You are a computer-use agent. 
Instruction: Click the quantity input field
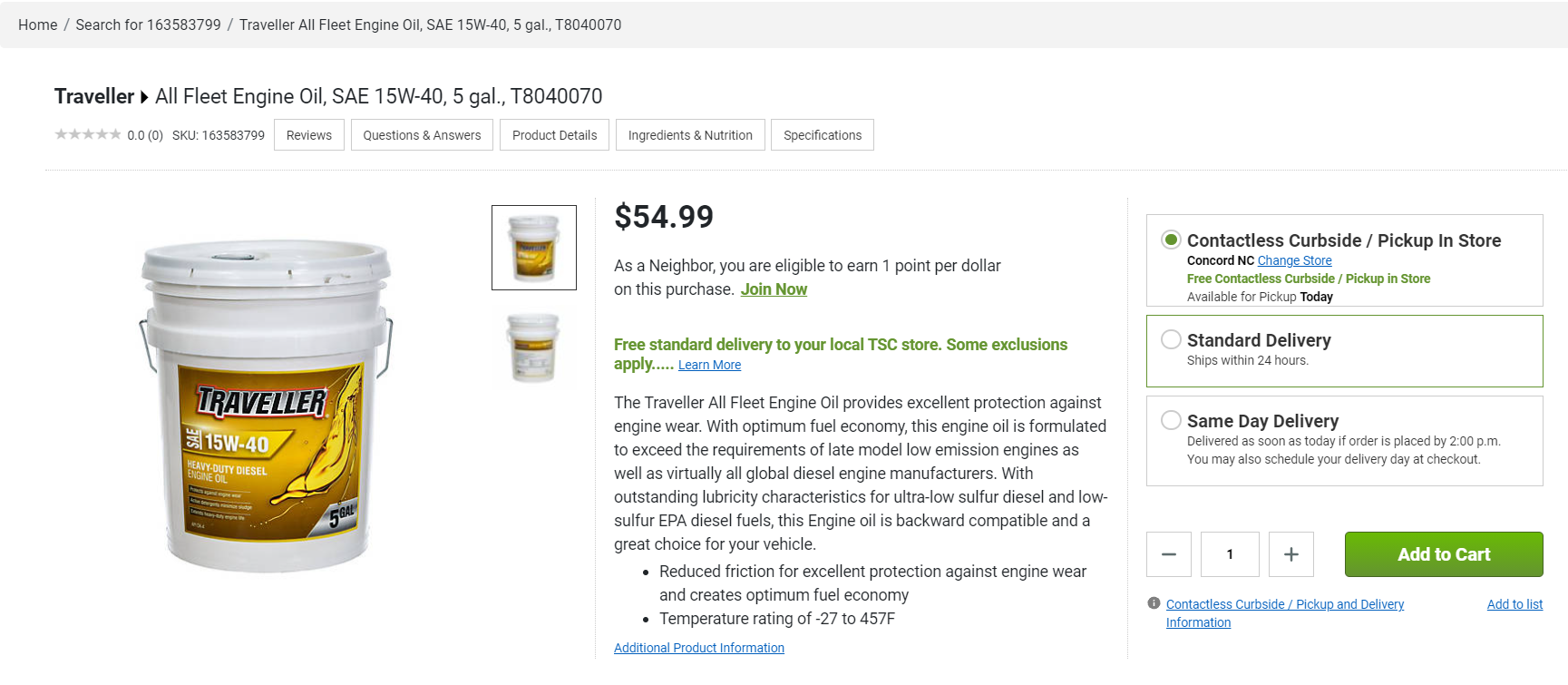1229,553
